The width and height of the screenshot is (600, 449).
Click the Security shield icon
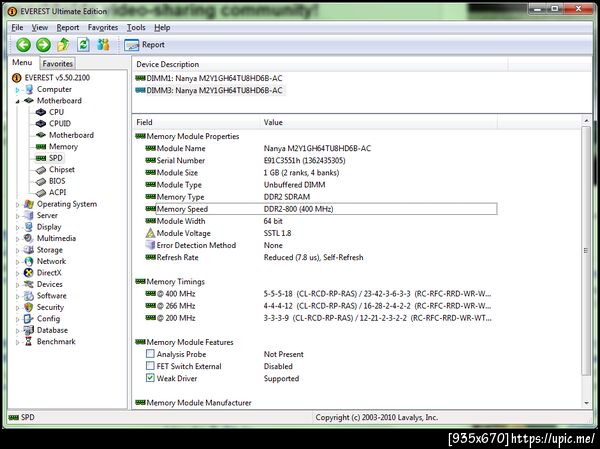(x=28, y=307)
